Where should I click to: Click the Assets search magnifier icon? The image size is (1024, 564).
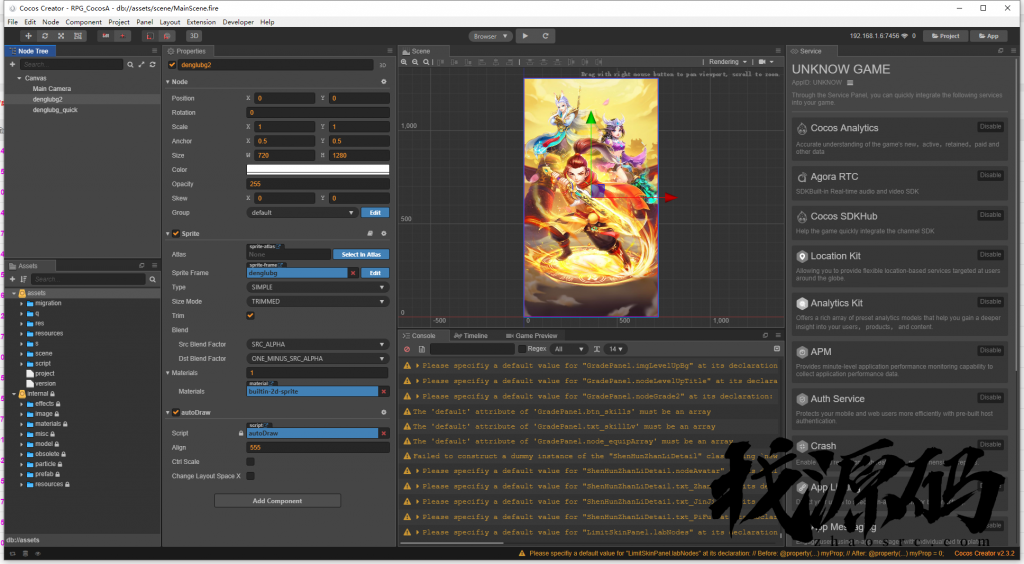pos(153,279)
